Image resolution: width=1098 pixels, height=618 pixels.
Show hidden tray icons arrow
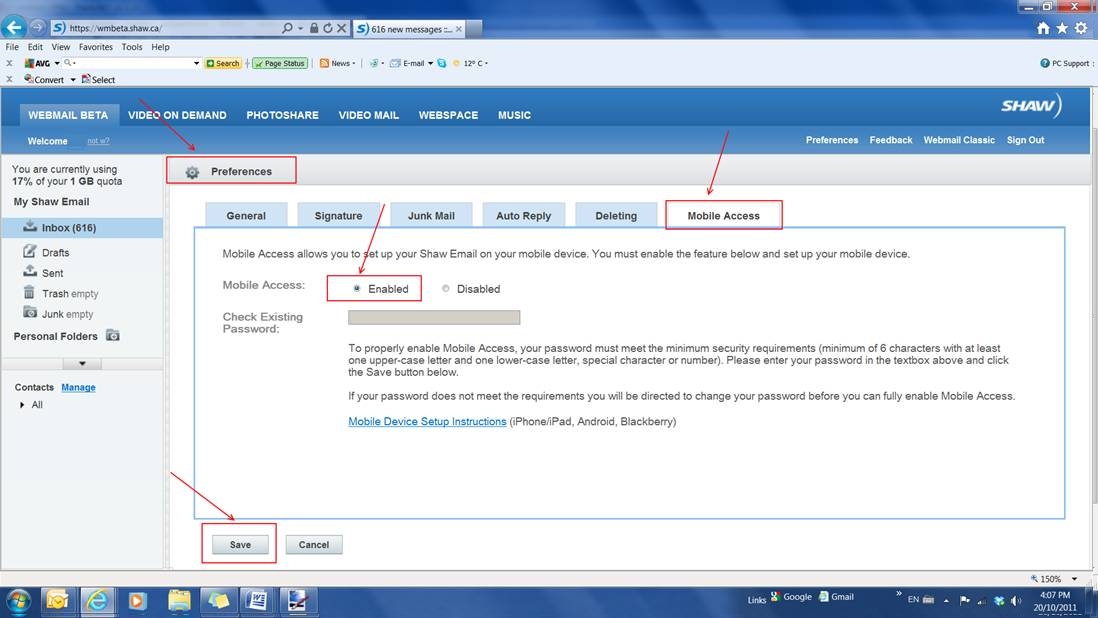(x=946, y=601)
